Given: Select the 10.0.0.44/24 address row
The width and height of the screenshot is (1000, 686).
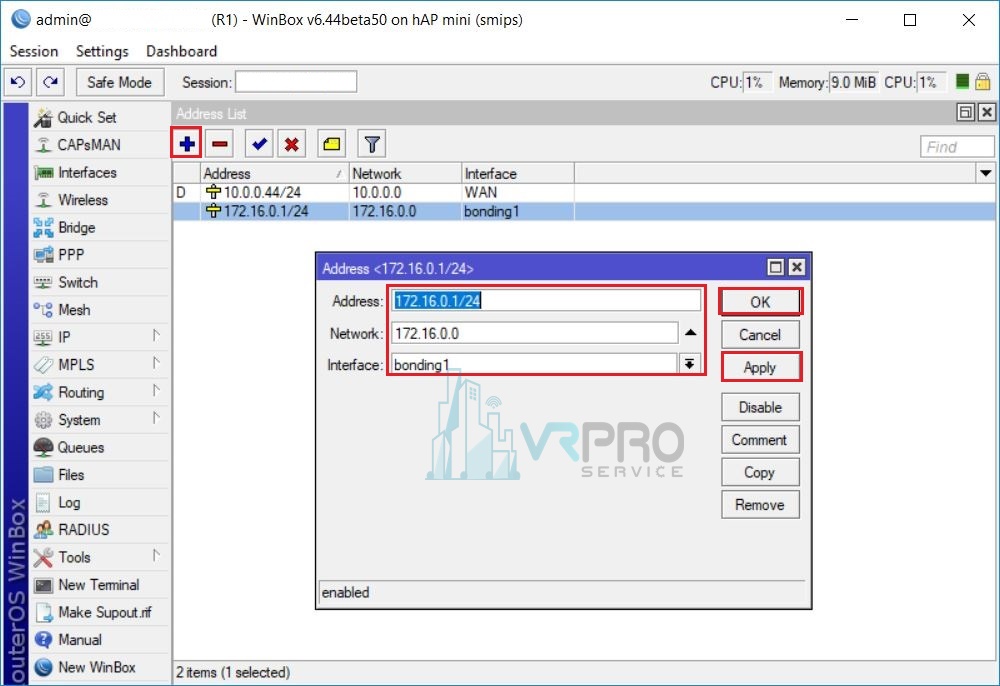Looking at the screenshot, I should coord(584,193).
